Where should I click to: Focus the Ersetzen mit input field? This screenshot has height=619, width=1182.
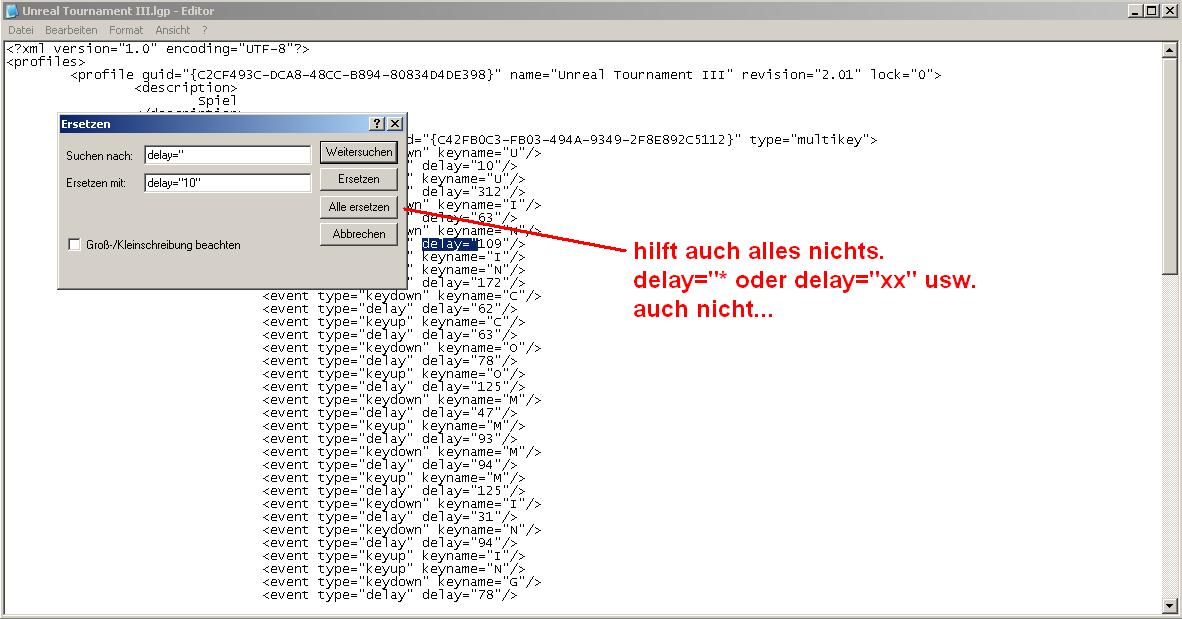click(x=228, y=182)
